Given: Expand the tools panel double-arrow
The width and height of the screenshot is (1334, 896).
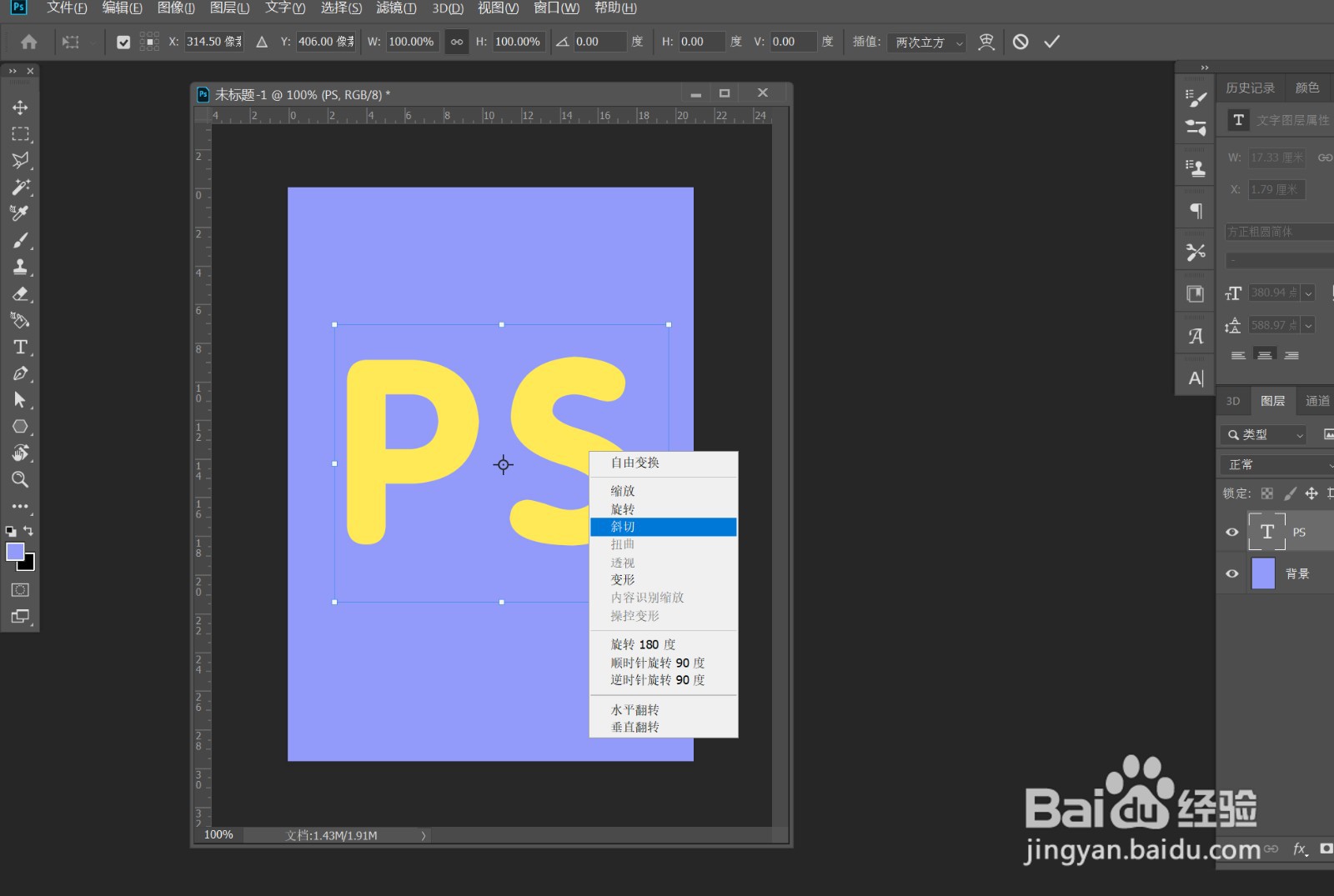Looking at the screenshot, I should coord(13,72).
